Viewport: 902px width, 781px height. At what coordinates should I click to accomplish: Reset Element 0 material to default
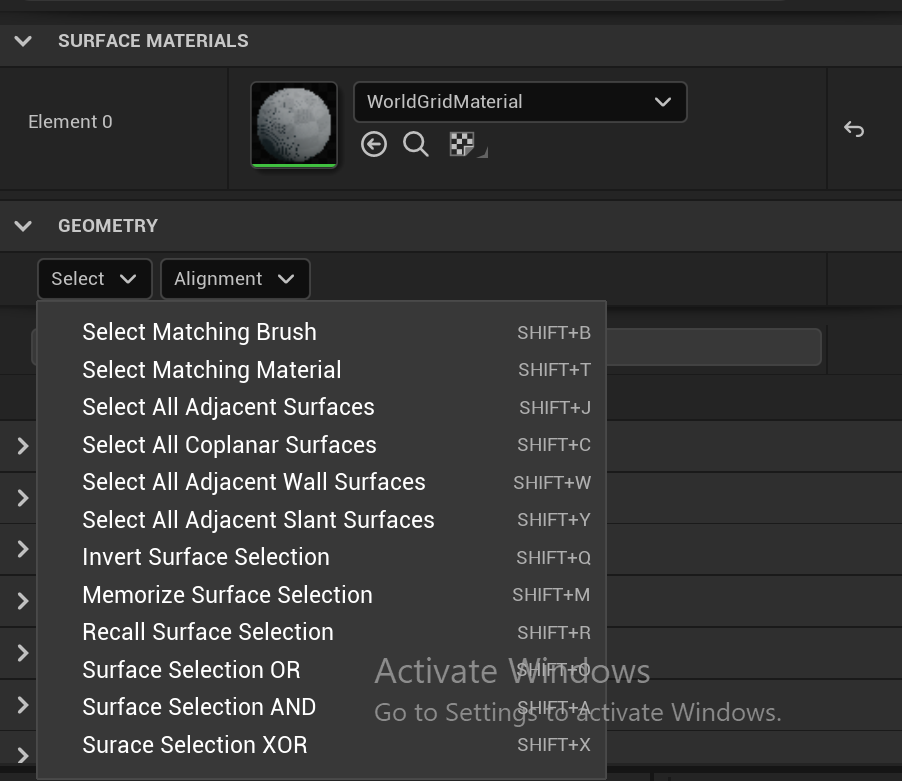pos(853,129)
